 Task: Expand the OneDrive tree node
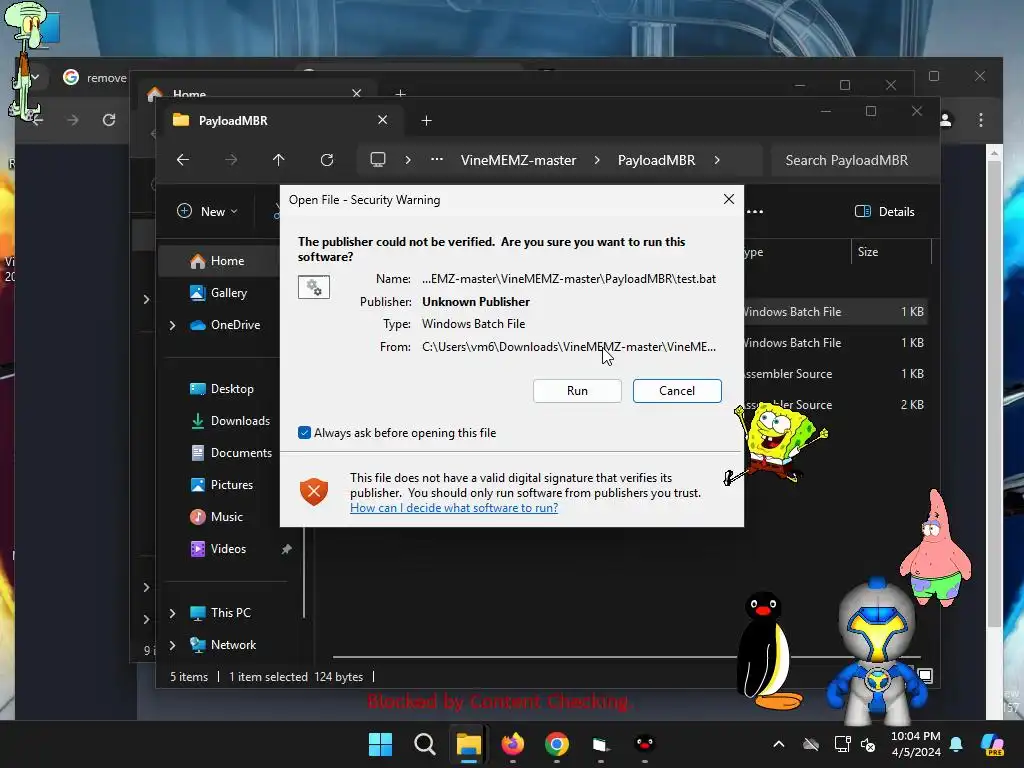pos(172,325)
